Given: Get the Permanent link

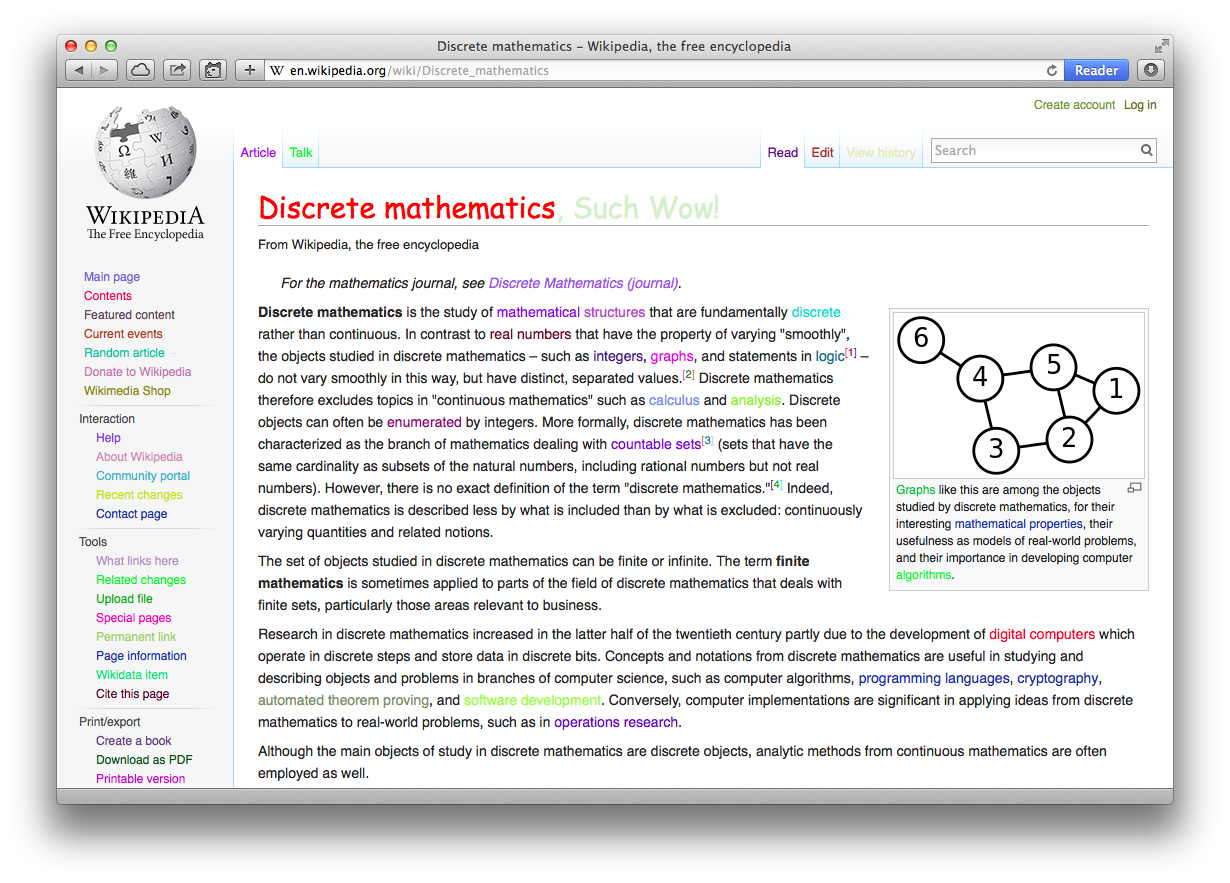Looking at the screenshot, I should pyautogui.click(x=136, y=637).
